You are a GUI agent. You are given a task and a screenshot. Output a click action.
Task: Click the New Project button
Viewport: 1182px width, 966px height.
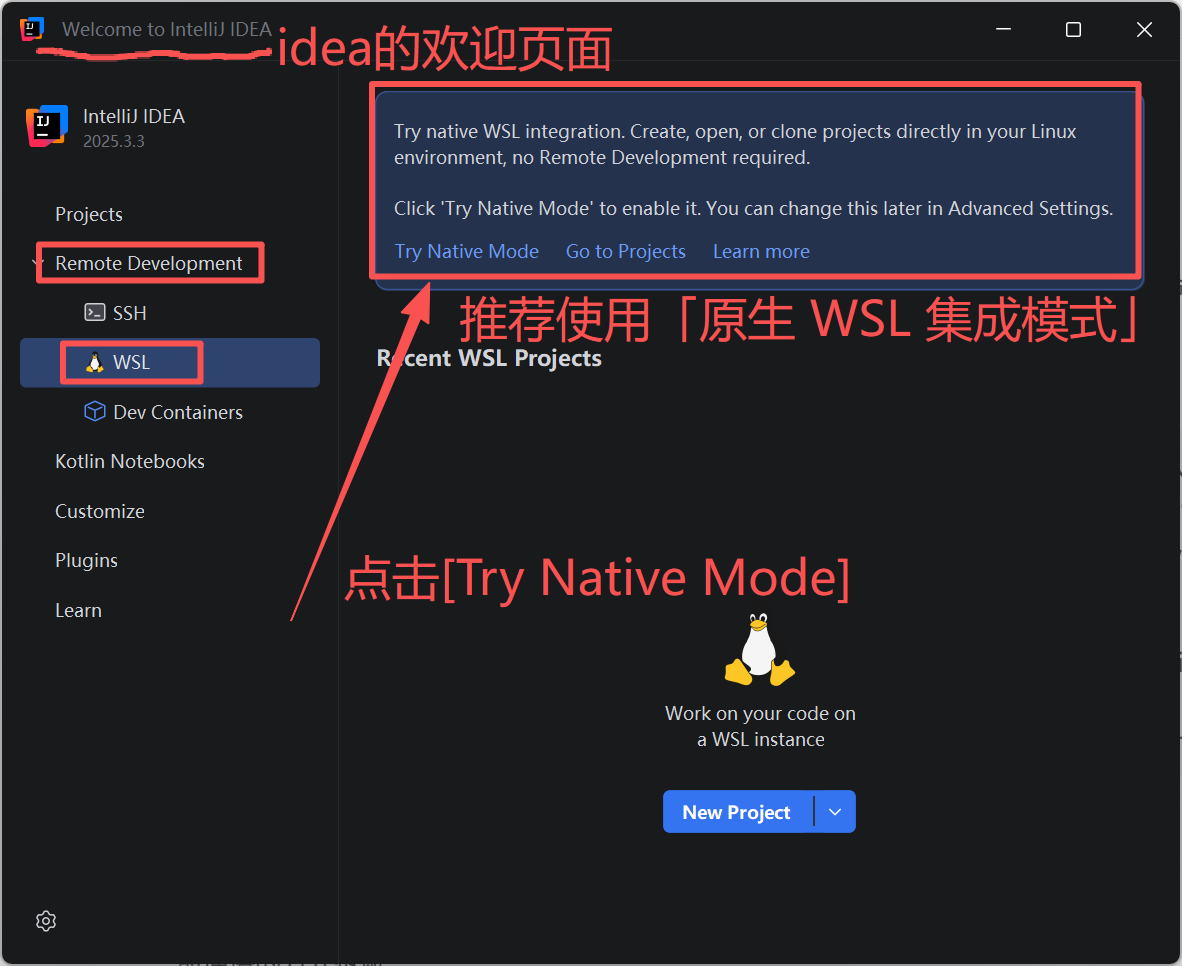(x=737, y=811)
